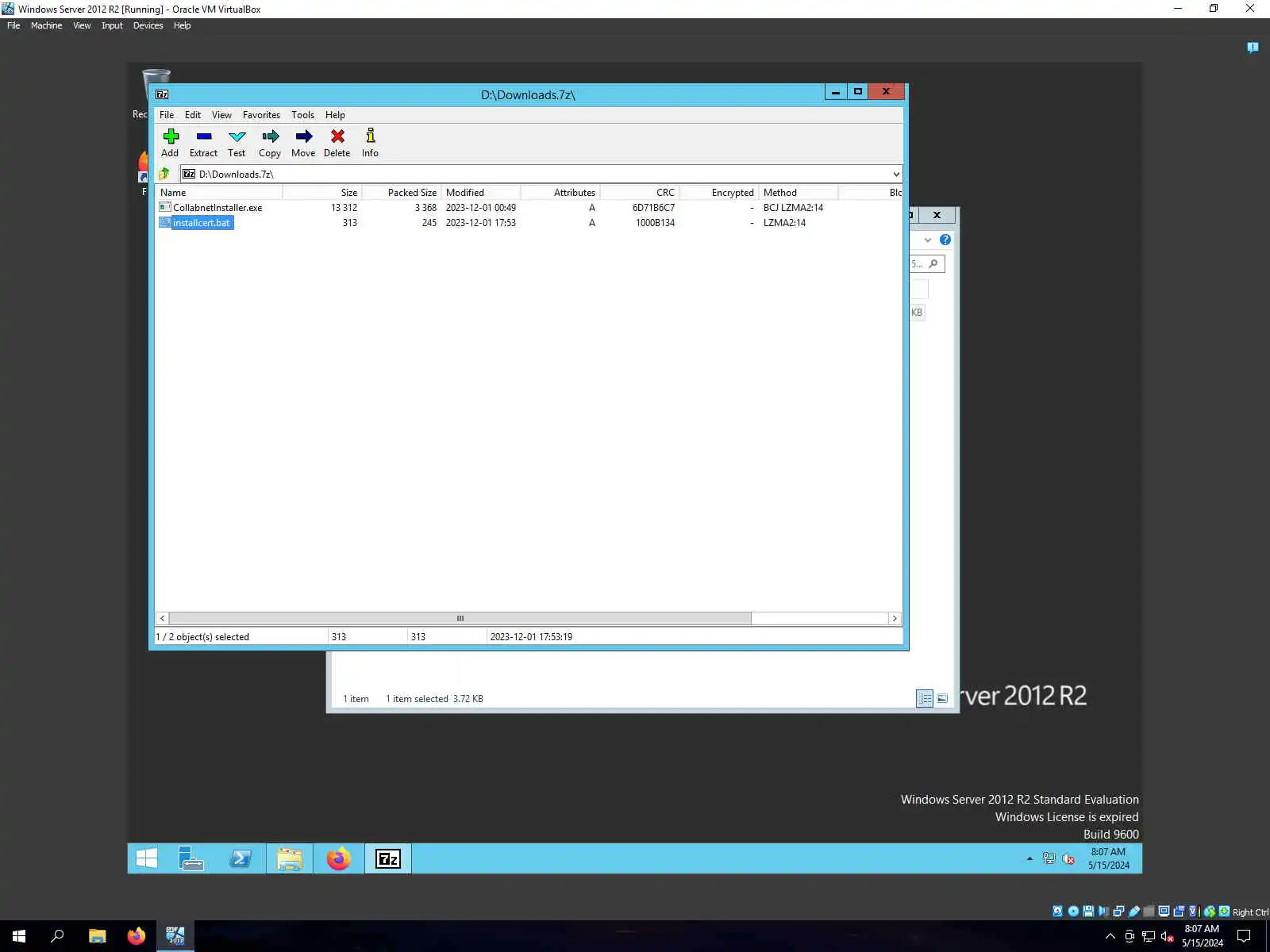This screenshot has height=952, width=1270.
Task: Click the left scroll arrow in 7-Zip
Action: pyautogui.click(x=163, y=618)
